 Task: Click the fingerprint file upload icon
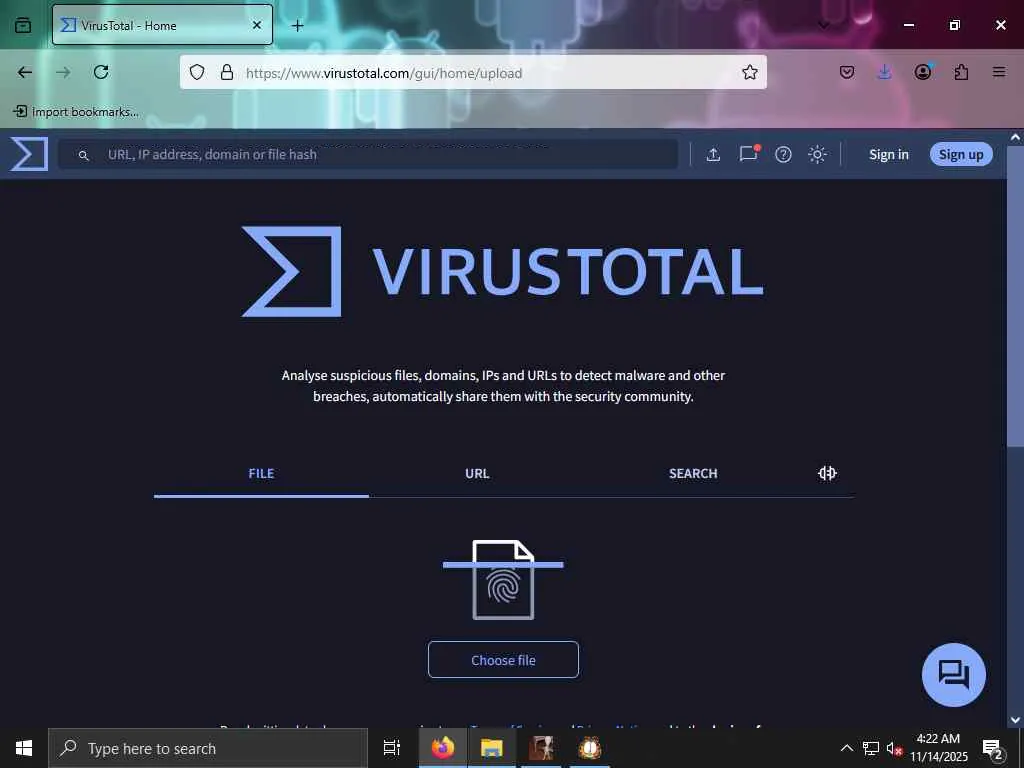pyautogui.click(x=503, y=579)
